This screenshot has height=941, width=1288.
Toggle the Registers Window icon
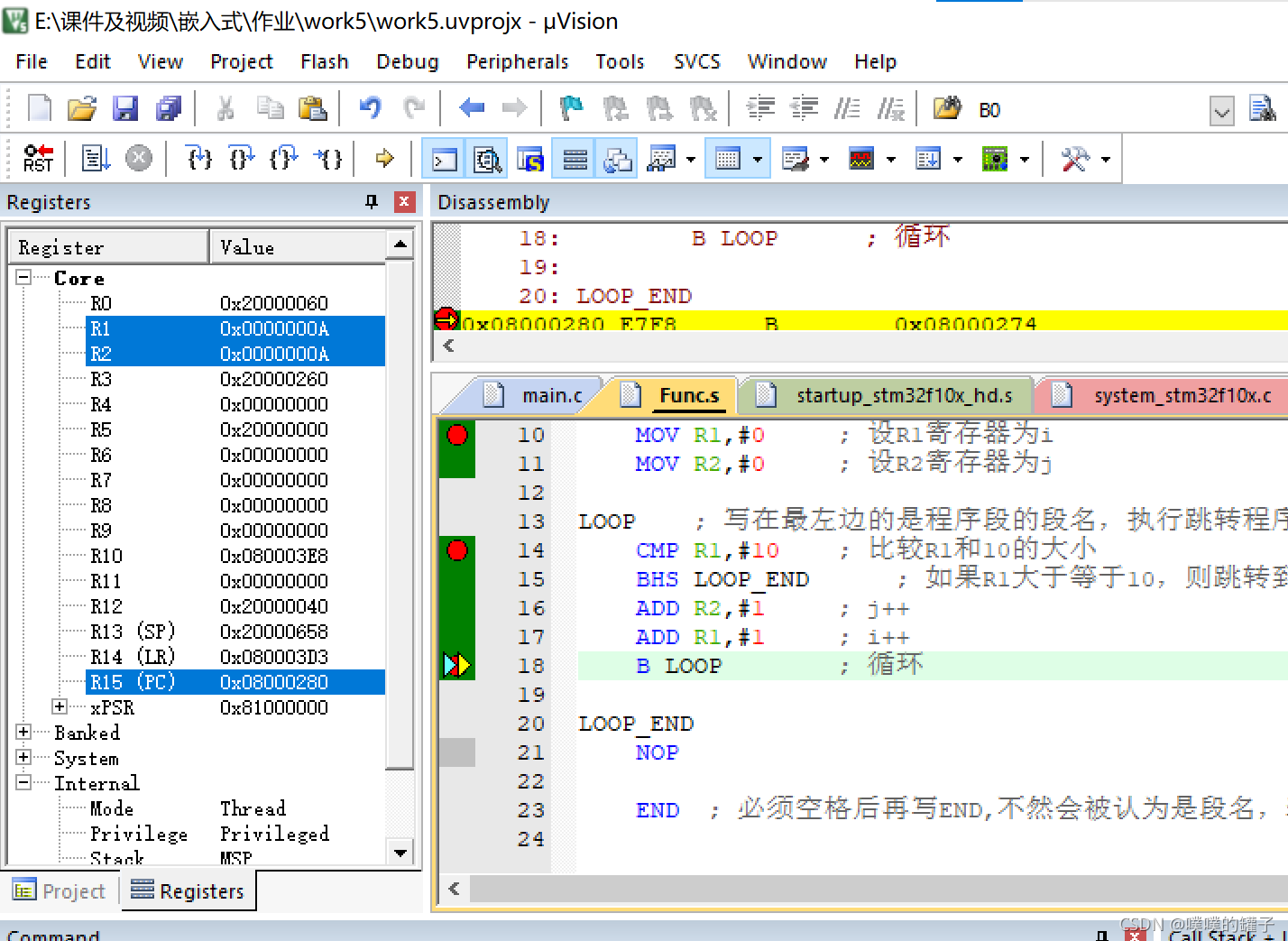(574, 160)
